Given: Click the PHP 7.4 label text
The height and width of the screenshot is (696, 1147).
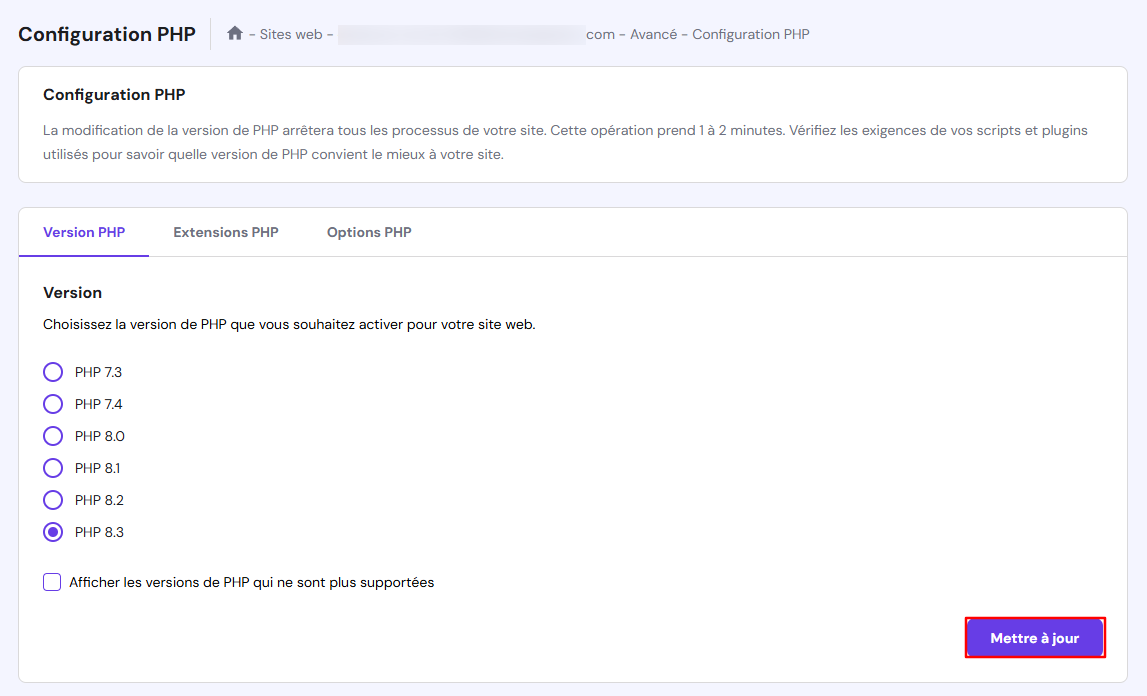Looking at the screenshot, I should (97, 404).
